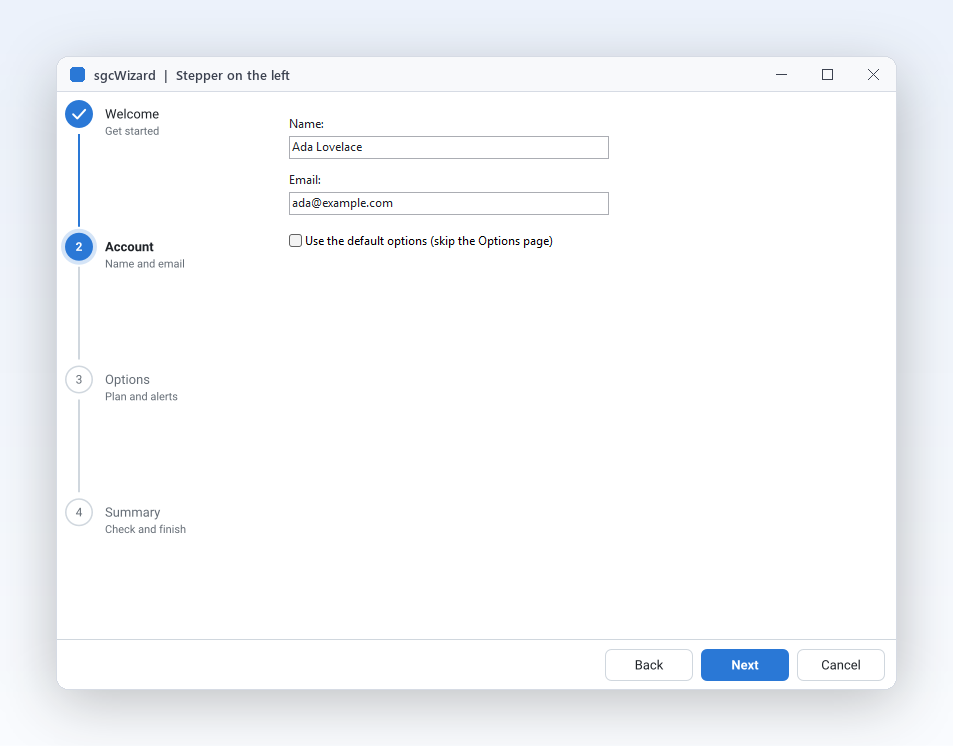Click the "Name and email" subtitle
This screenshot has width=953, height=746.
click(x=145, y=264)
